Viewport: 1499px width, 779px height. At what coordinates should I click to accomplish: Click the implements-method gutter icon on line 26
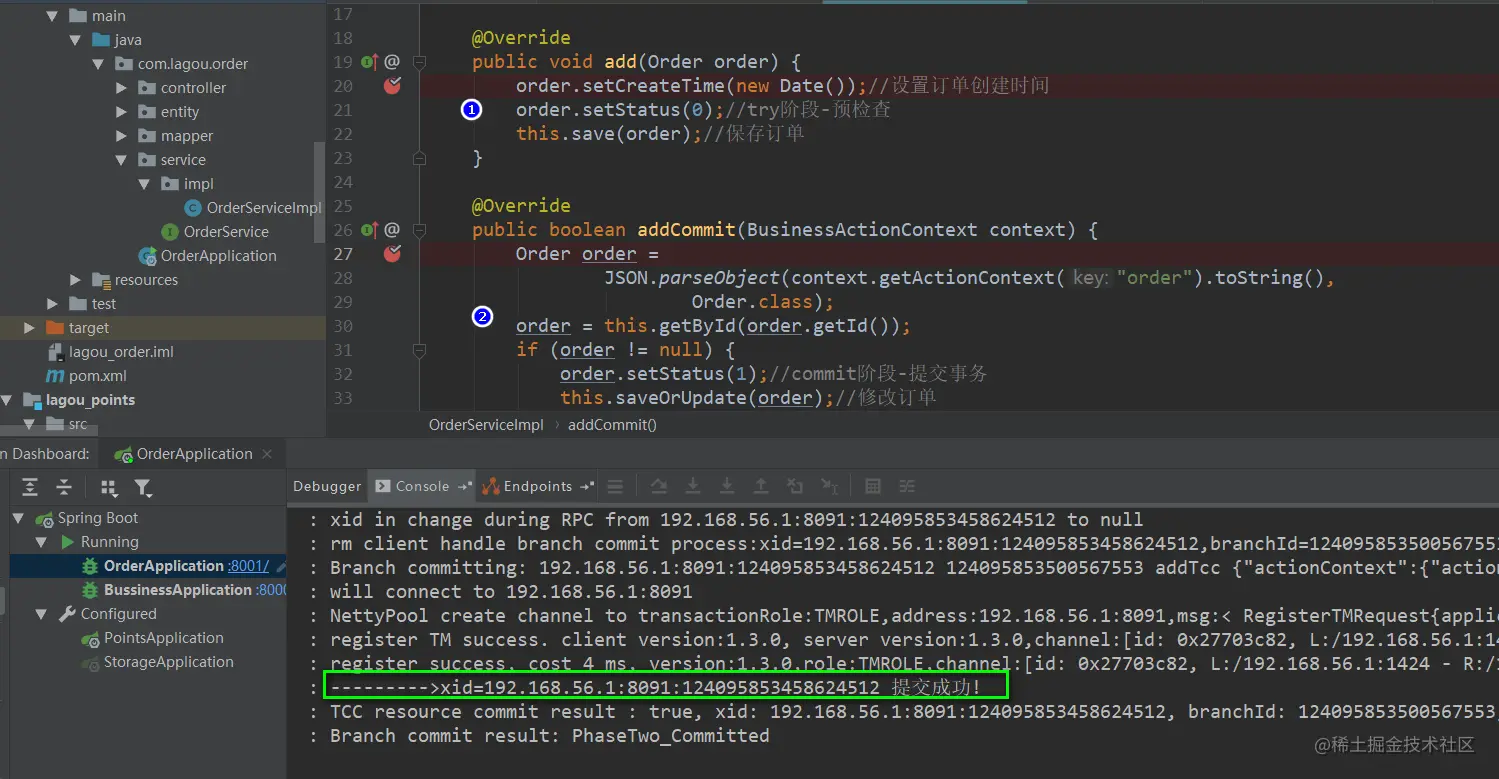369,230
